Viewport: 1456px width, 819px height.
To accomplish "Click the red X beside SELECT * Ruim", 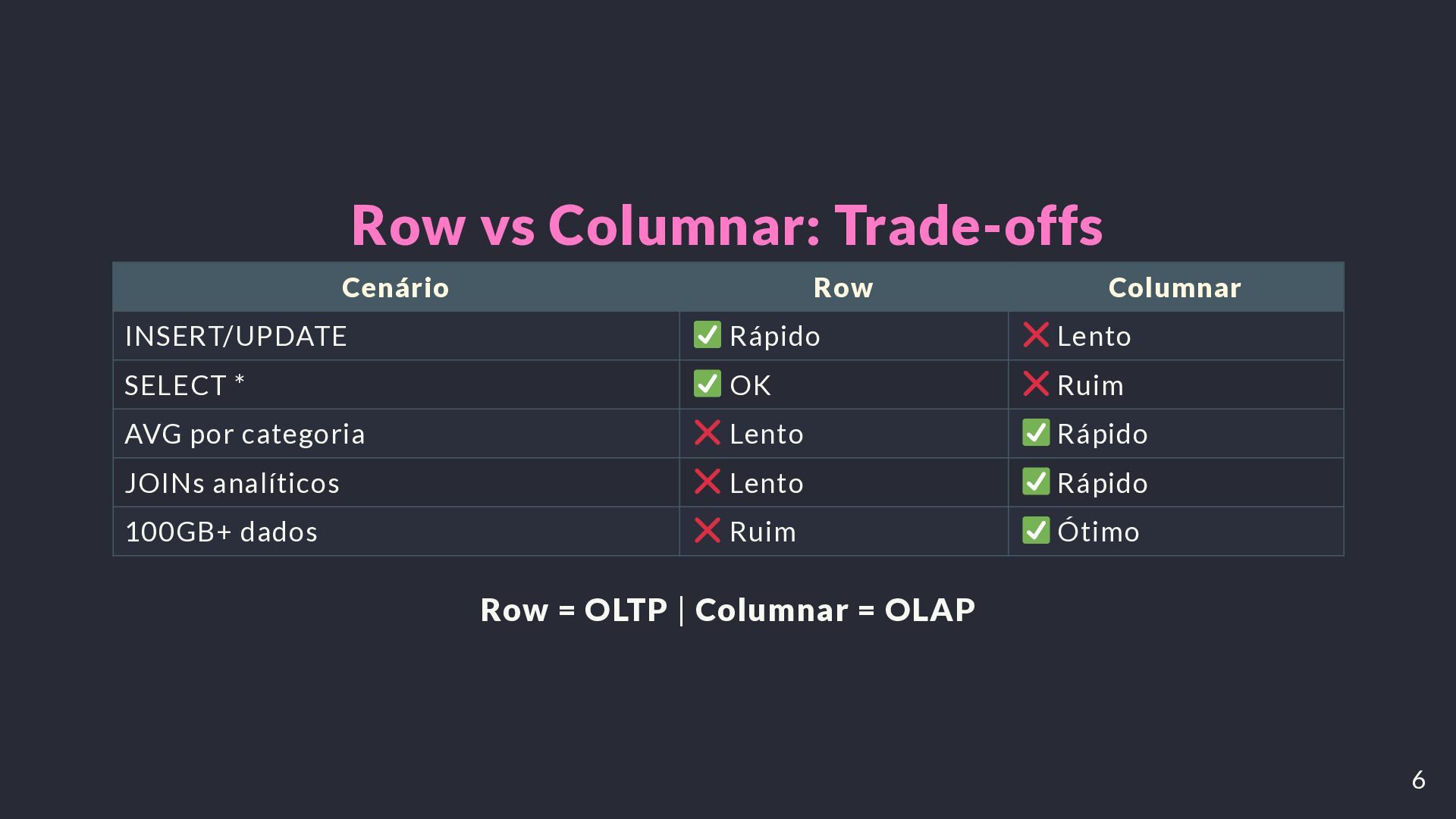I will coord(1035,384).
